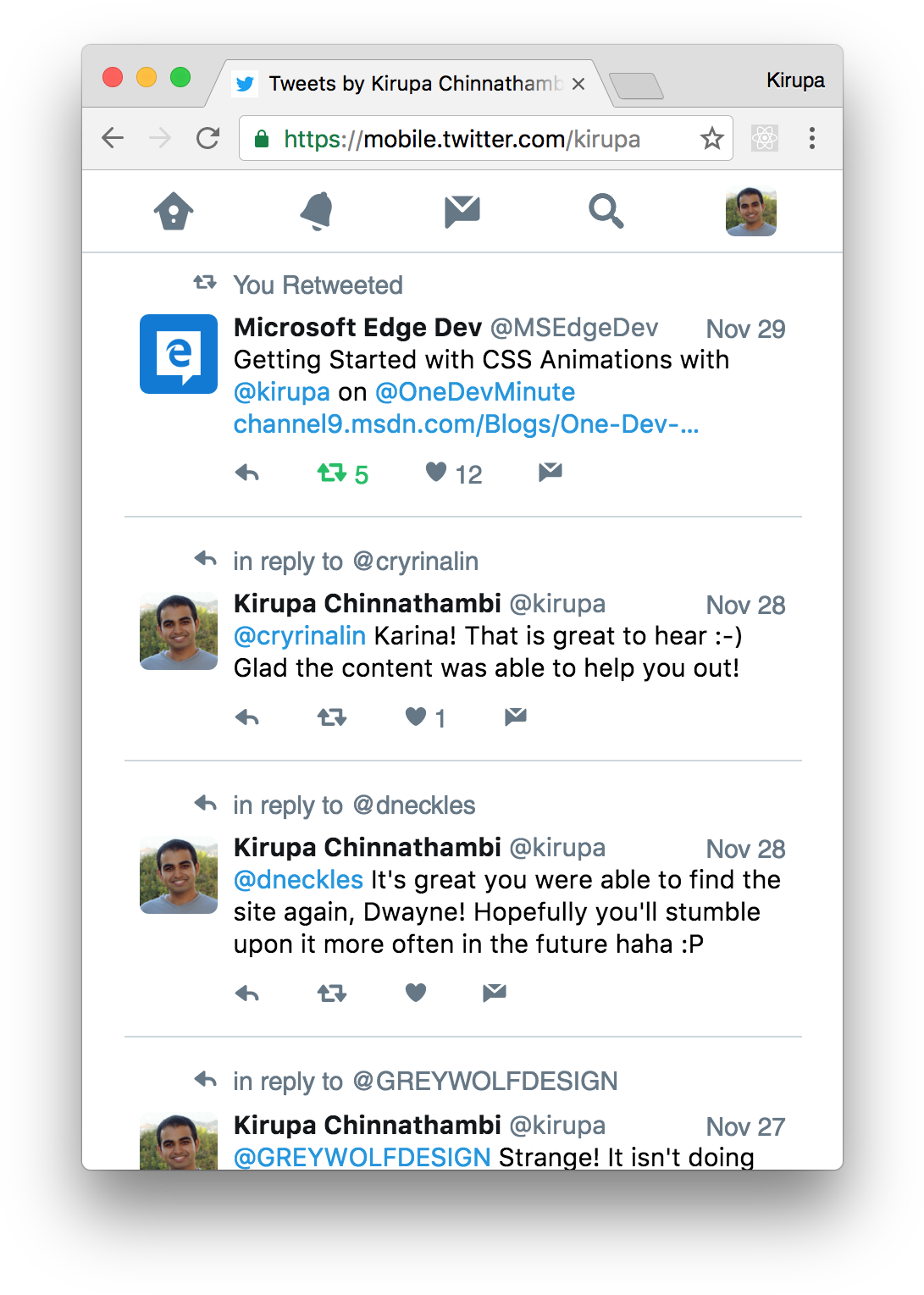Bookmark this page with star icon
Screen dimensions: 924x1295
[712, 138]
